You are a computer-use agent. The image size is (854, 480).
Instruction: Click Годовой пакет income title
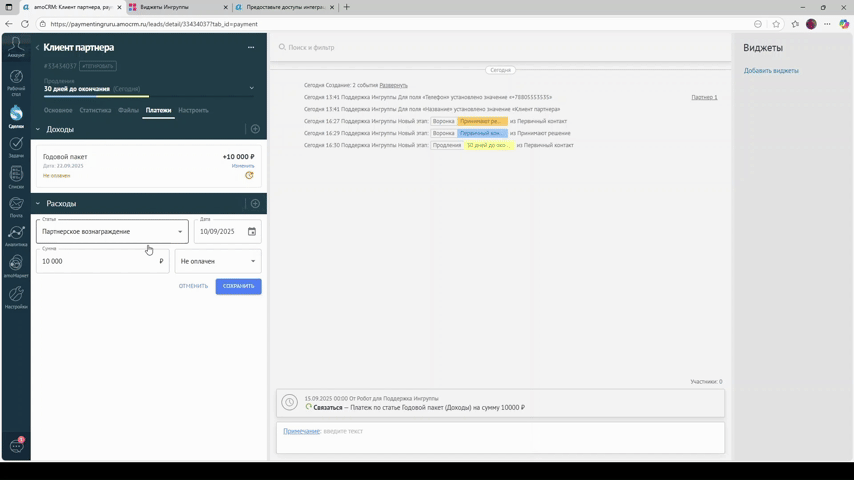[x=65, y=157]
